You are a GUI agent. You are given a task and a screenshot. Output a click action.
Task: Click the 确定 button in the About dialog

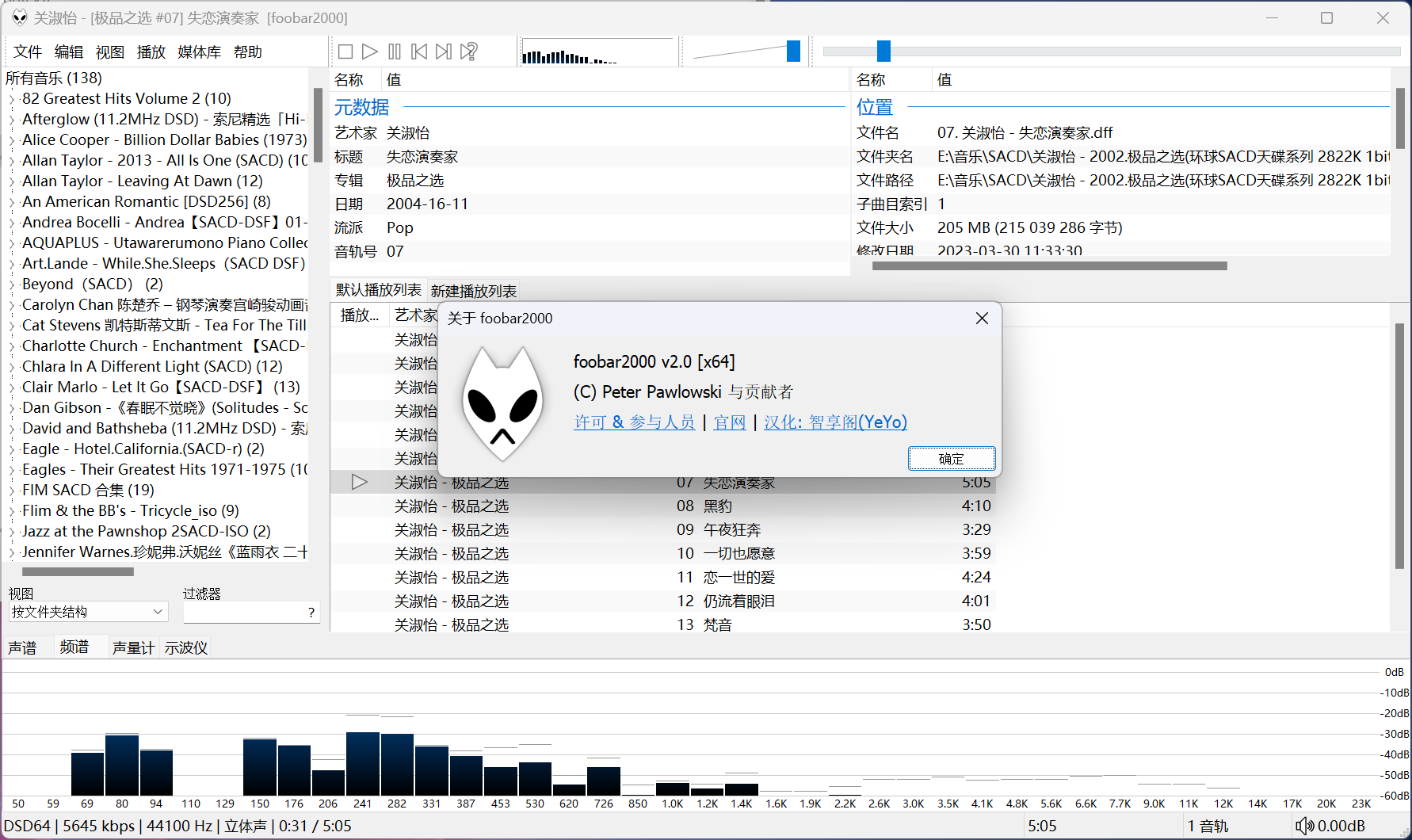952,459
